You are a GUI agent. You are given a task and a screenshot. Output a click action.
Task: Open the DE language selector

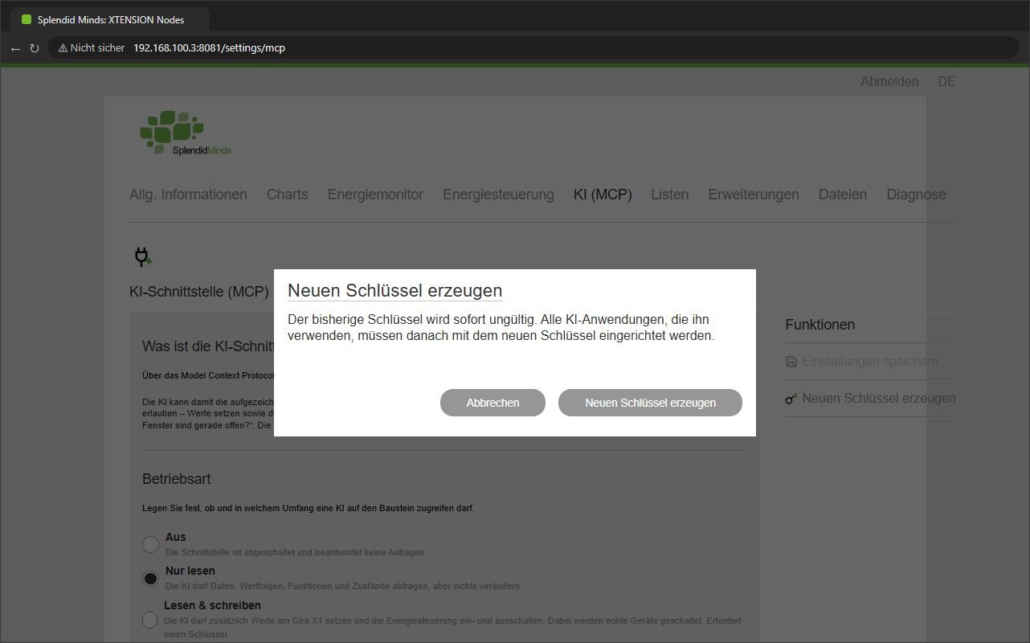(x=946, y=81)
